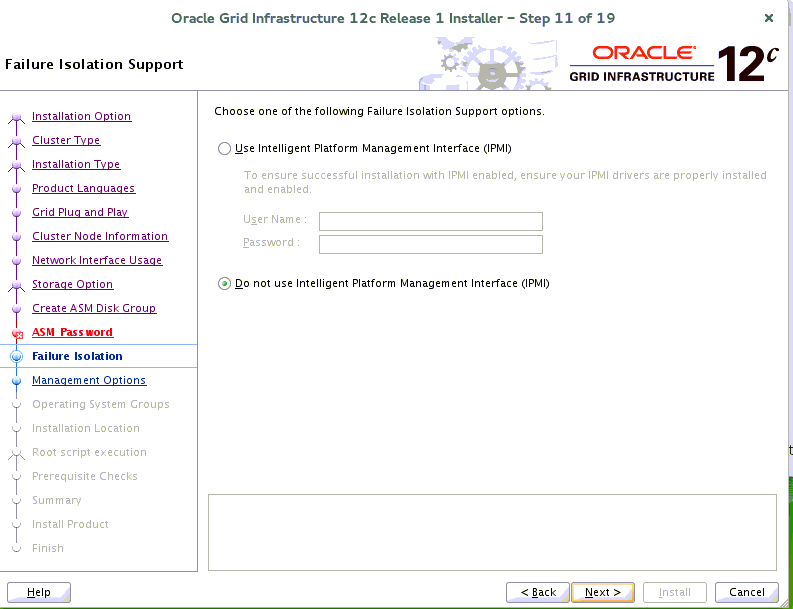793x609 pixels.
Task: Click the Failure Isolation current step icon
Action: (x=16, y=357)
